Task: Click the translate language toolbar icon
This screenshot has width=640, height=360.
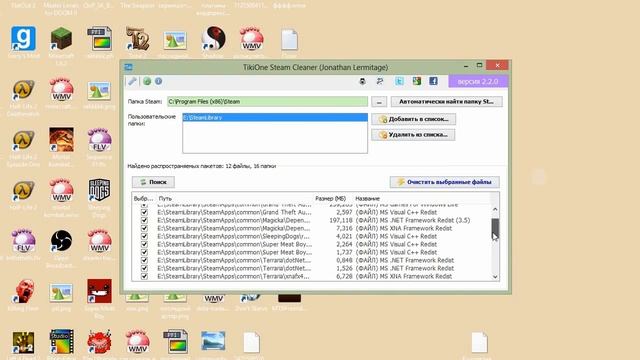Action: pyautogui.click(x=380, y=81)
